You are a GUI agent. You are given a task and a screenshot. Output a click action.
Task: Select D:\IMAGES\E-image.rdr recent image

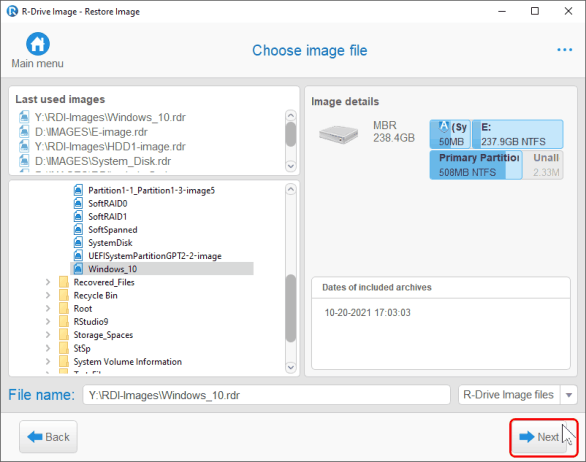pos(91,132)
